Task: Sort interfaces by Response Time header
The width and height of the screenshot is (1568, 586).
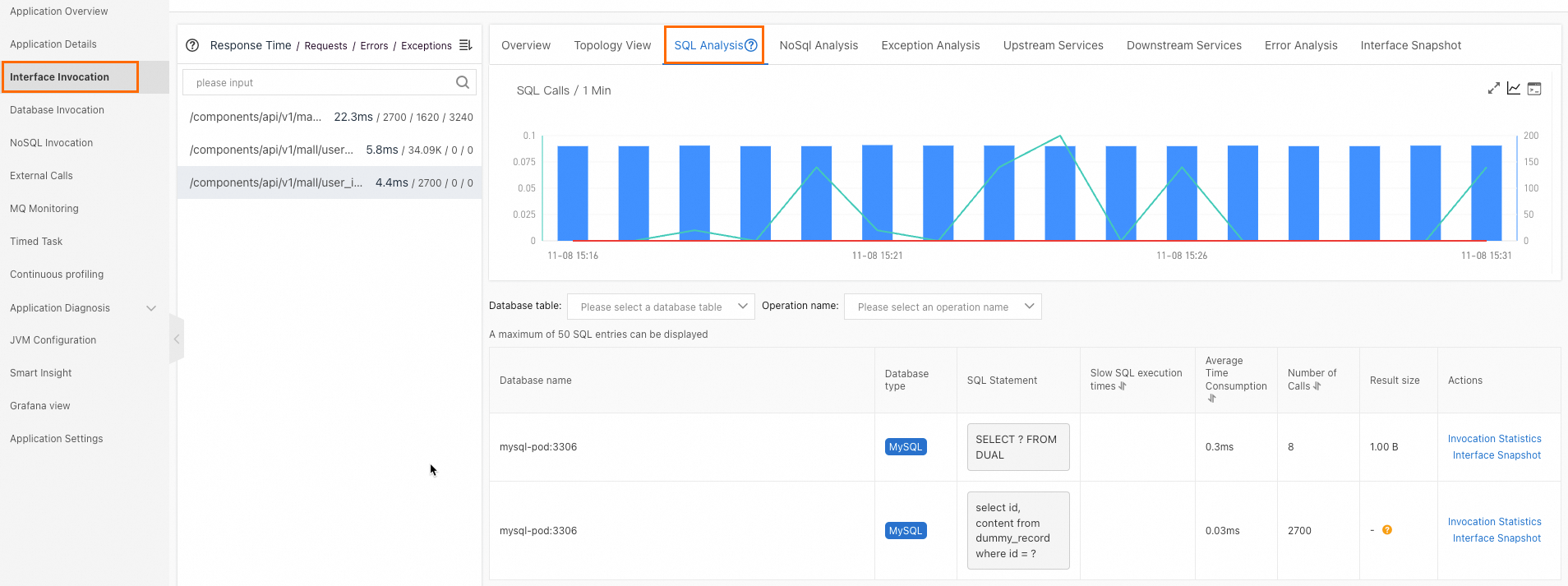Action: click(251, 45)
